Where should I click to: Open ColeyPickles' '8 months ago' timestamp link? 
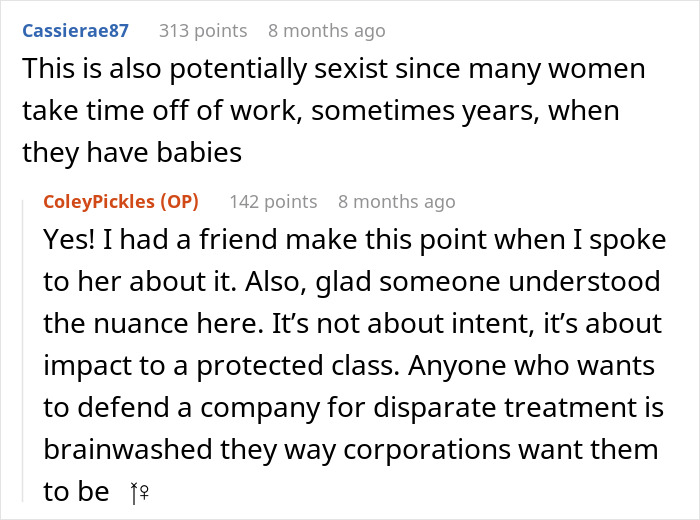point(396,202)
